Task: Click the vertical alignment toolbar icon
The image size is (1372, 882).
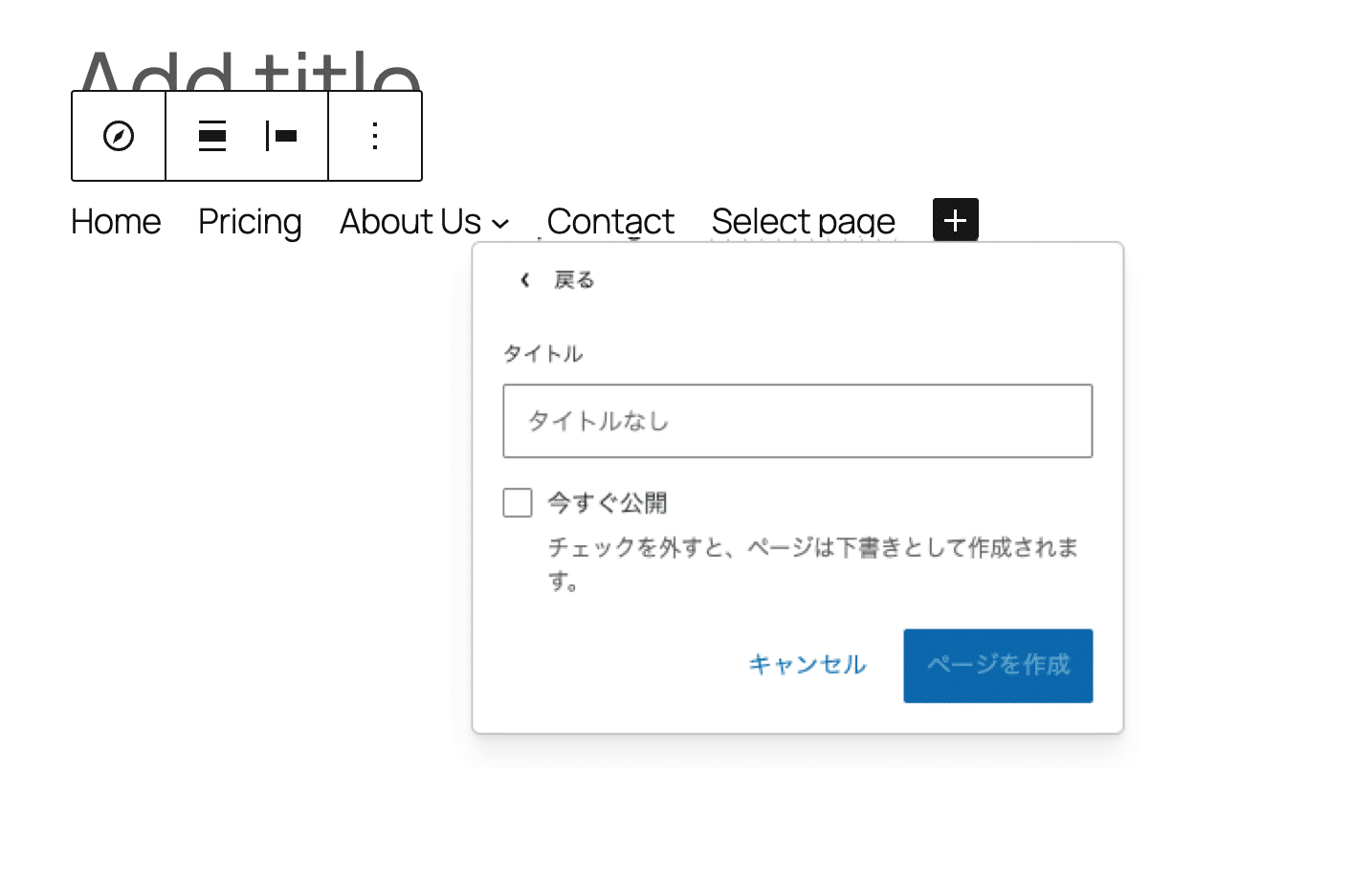Action: click(x=211, y=136)
